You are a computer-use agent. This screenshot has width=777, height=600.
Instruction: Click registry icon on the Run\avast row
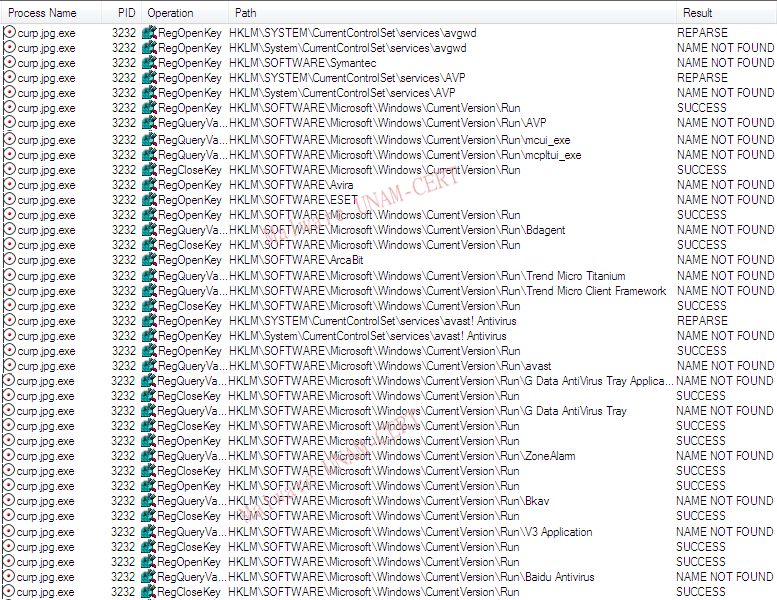pyautogui.click(x=149, y=366)
